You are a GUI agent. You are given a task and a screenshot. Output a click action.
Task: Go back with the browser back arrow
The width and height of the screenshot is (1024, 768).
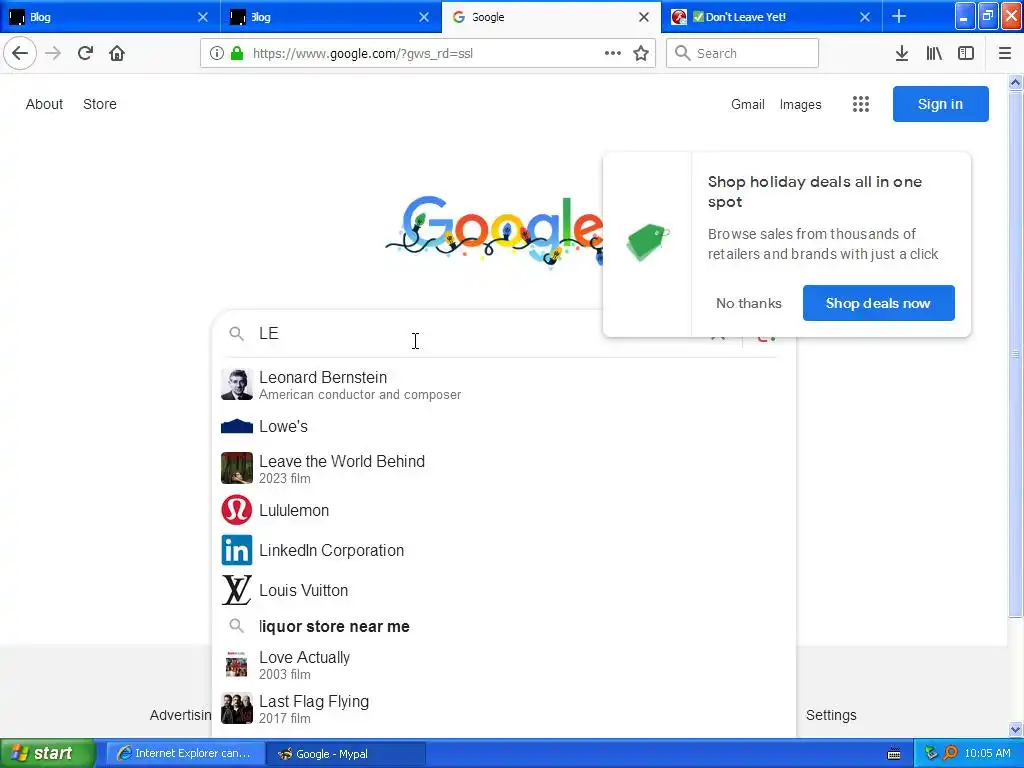tap(20, 53)
